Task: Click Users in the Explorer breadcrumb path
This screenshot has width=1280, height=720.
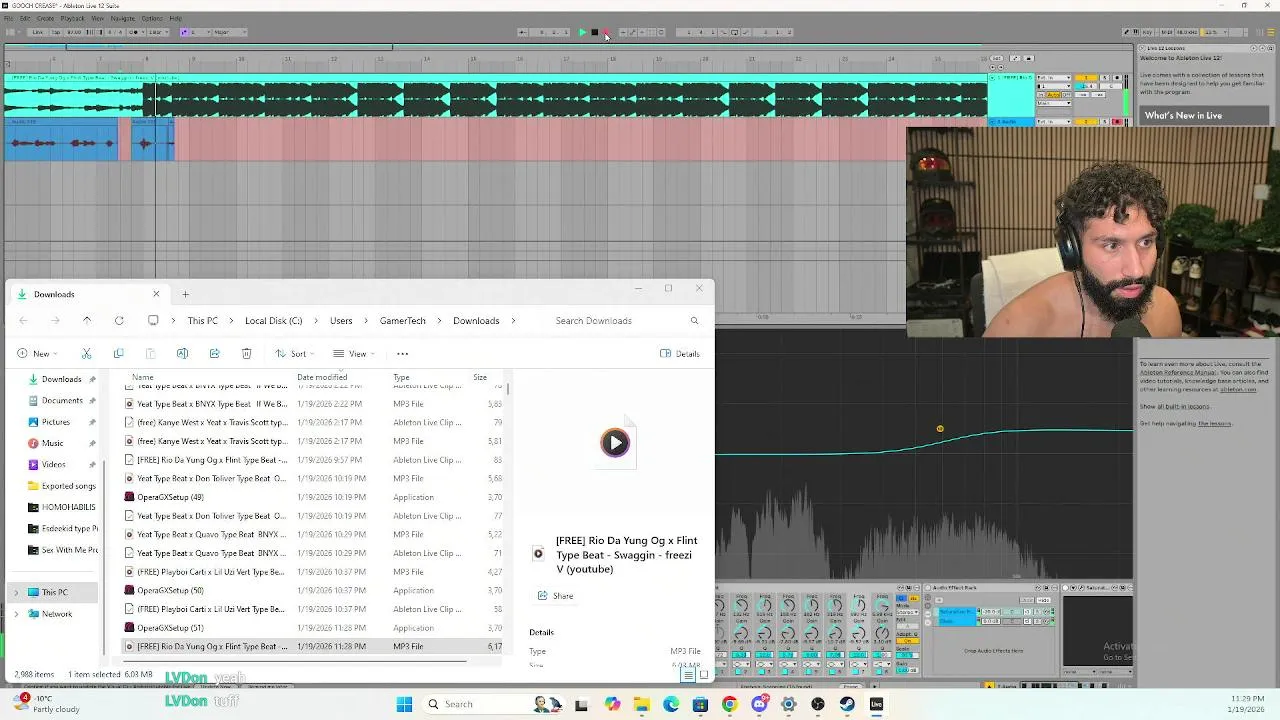Action: (341, 320)
